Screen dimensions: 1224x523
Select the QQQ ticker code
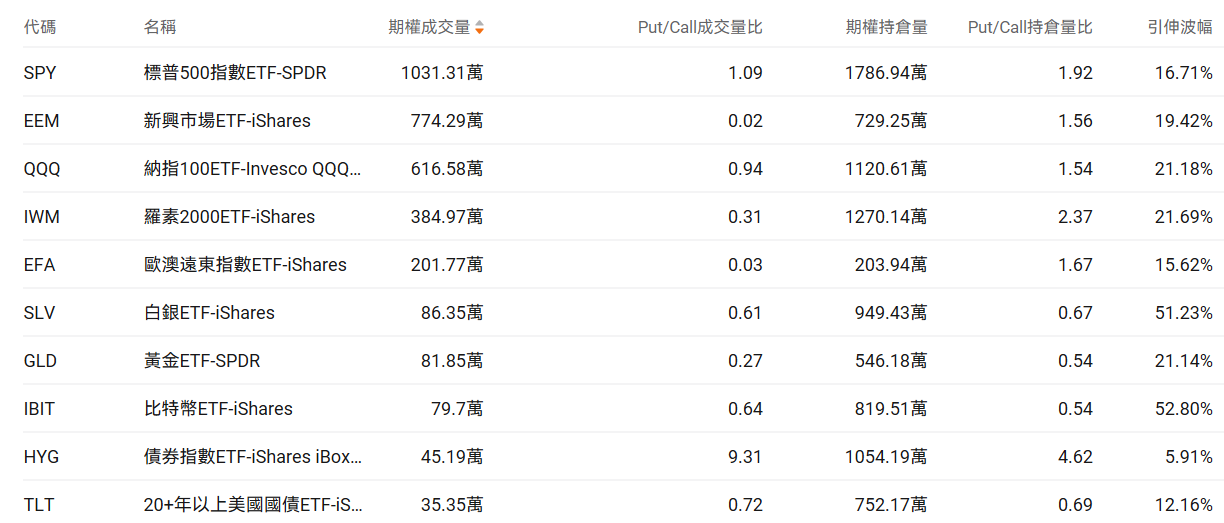[x=42, y=169]
